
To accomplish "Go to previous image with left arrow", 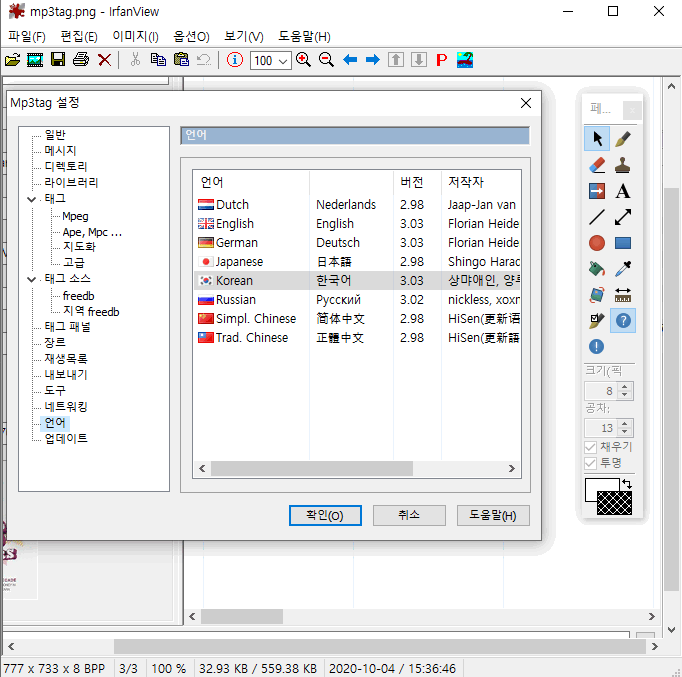I will pyautogui.click(x=350, y=60).
